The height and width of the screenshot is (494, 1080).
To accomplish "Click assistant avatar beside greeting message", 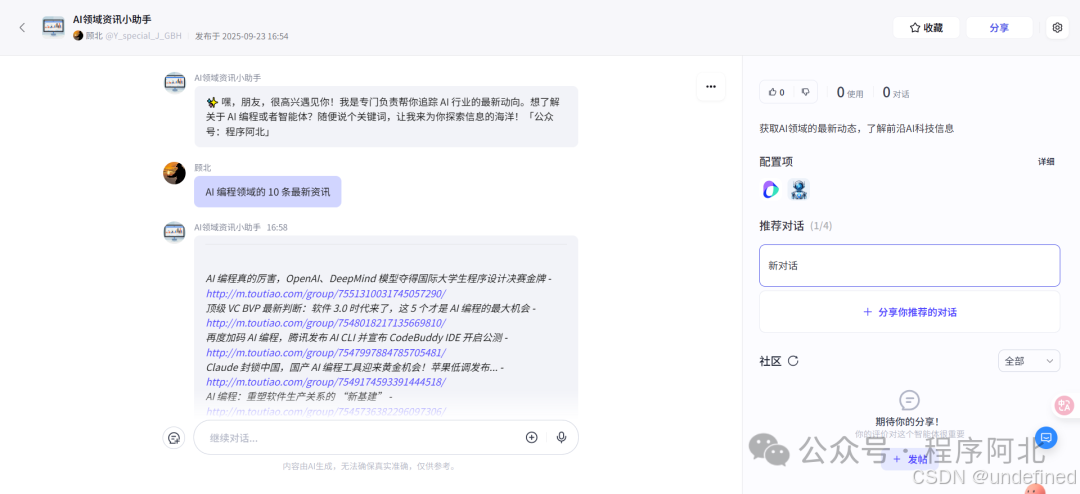I will point(174,83).
